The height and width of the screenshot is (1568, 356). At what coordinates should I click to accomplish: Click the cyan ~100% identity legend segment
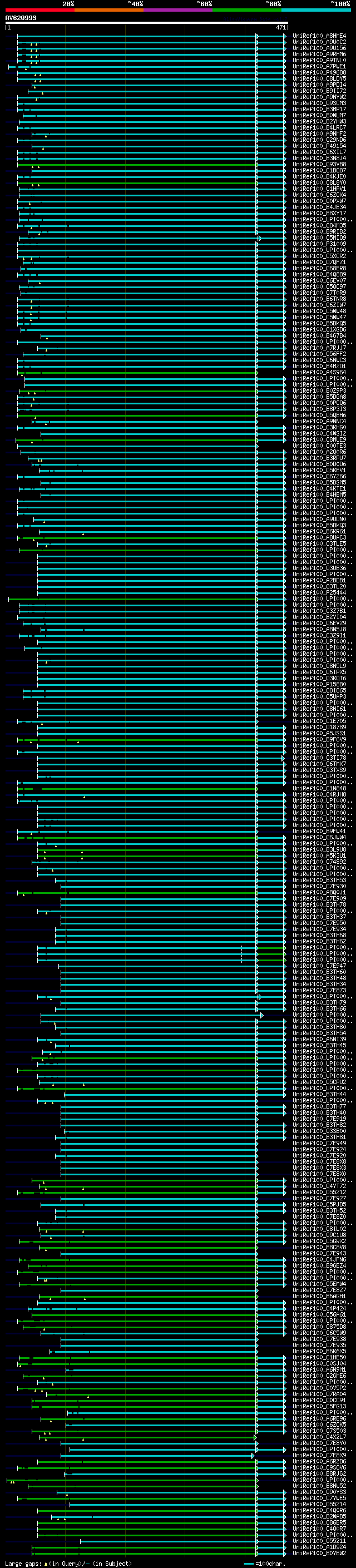316,10
